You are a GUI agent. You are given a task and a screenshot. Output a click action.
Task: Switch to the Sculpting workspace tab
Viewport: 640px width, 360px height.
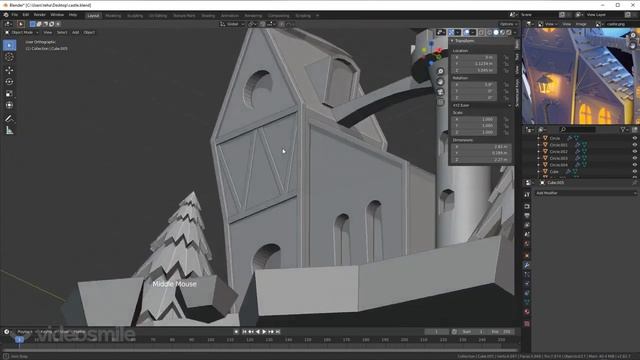pos(135,16)
